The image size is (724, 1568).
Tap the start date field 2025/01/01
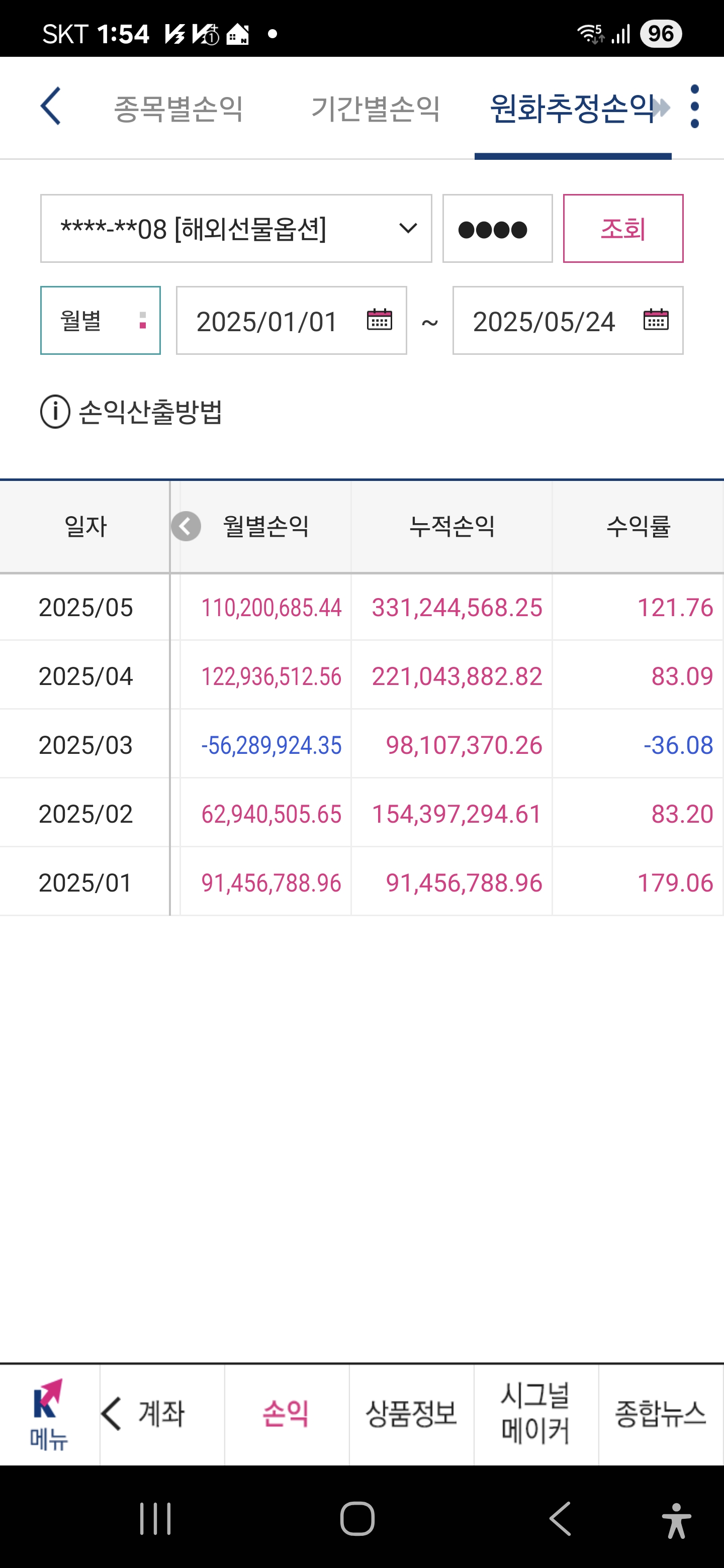pos(292,320)
